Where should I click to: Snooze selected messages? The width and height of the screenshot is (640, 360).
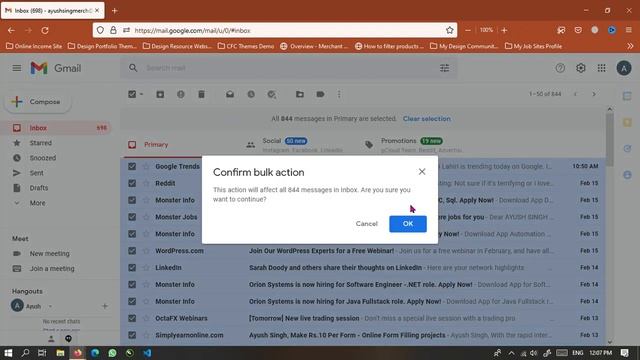point(251,94)
